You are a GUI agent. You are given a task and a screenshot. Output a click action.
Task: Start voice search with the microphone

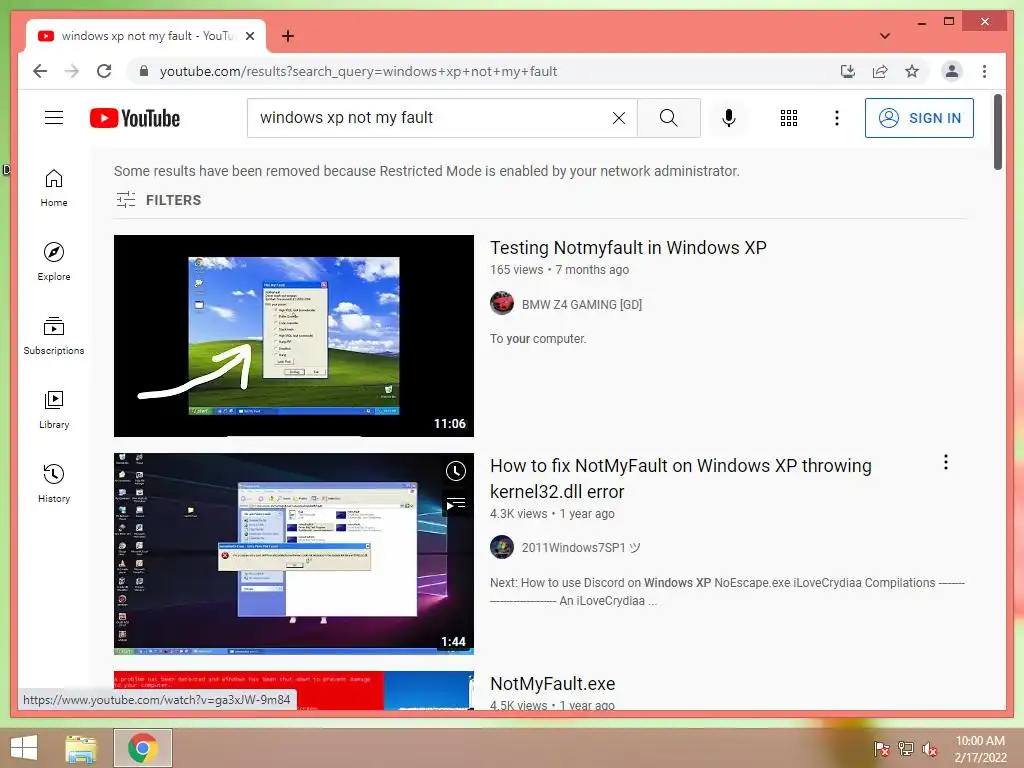click(729, 118)
